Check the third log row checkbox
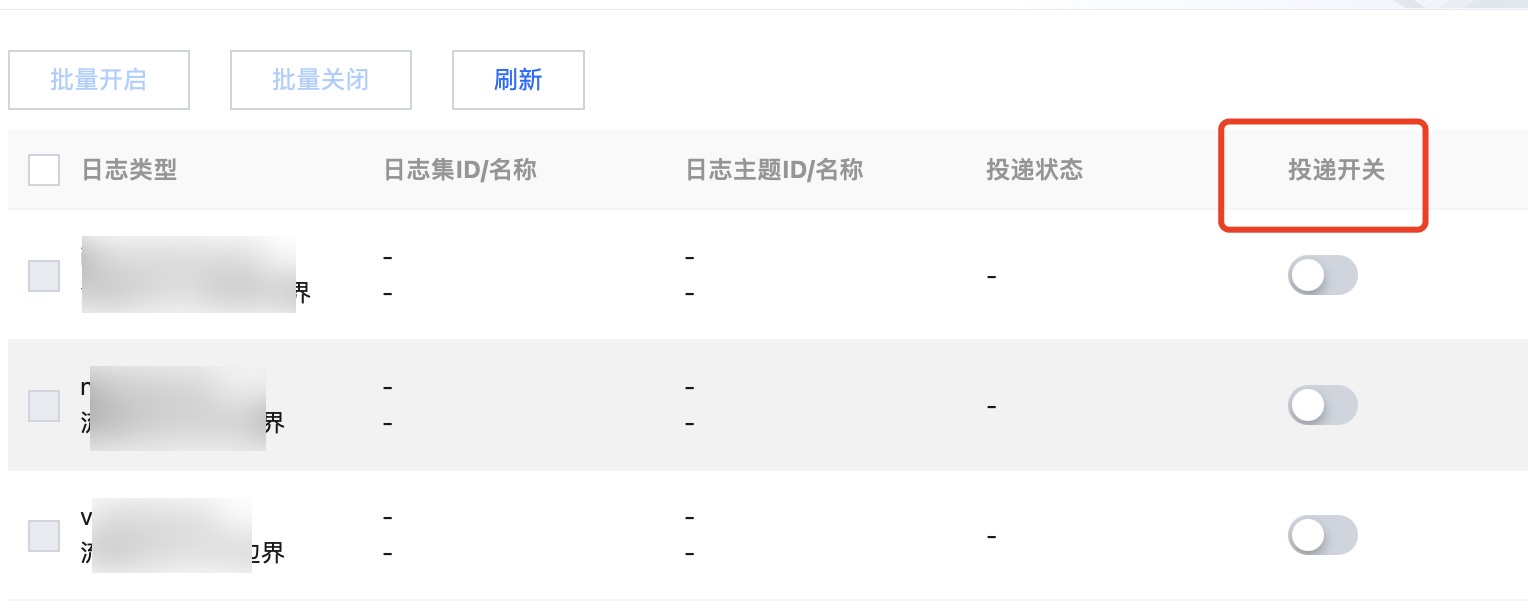1528x613 pixels. (x=44, y=535)
